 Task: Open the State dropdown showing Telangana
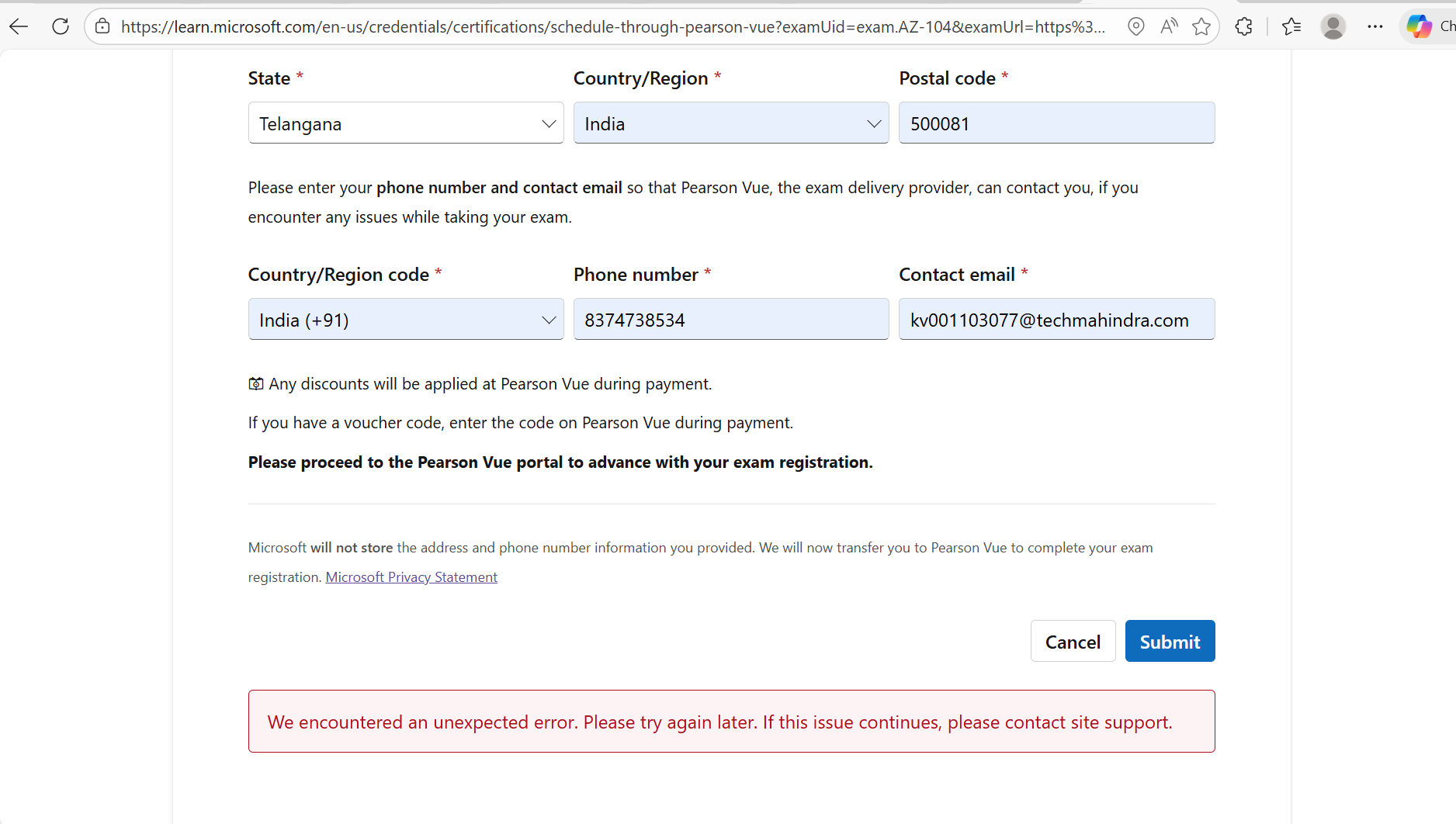[x=406, y=123]
